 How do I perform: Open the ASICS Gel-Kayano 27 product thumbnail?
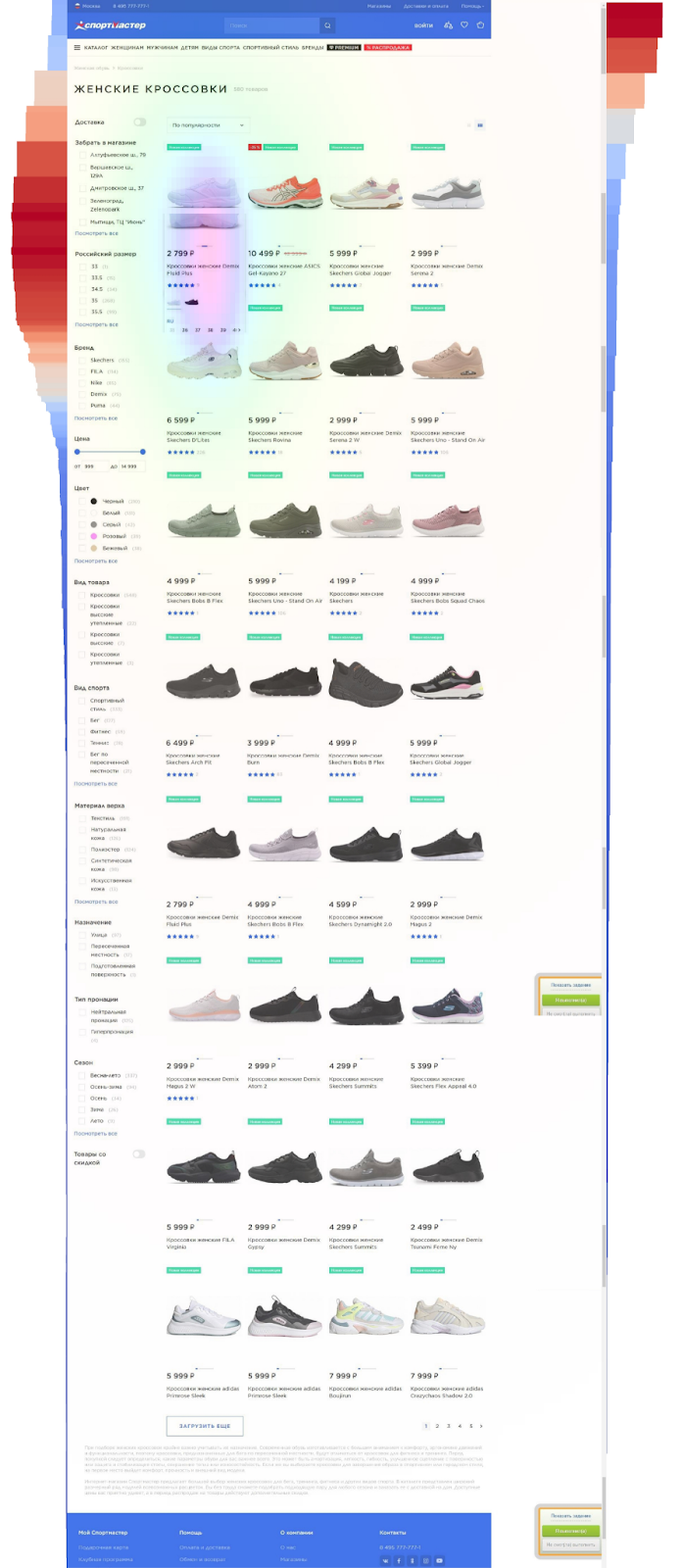pos(285,193)
